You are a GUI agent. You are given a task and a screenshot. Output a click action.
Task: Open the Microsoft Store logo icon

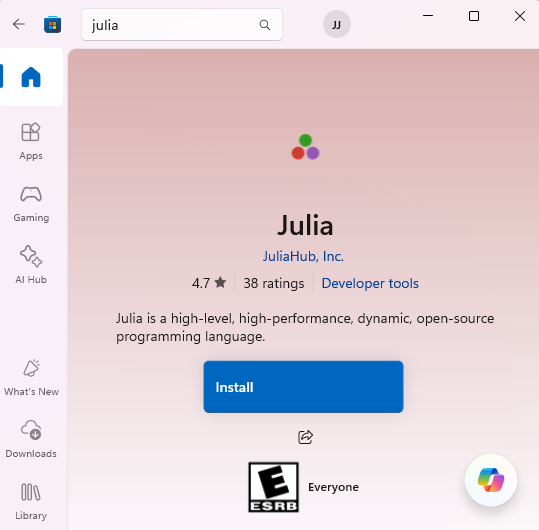(53, 24)
